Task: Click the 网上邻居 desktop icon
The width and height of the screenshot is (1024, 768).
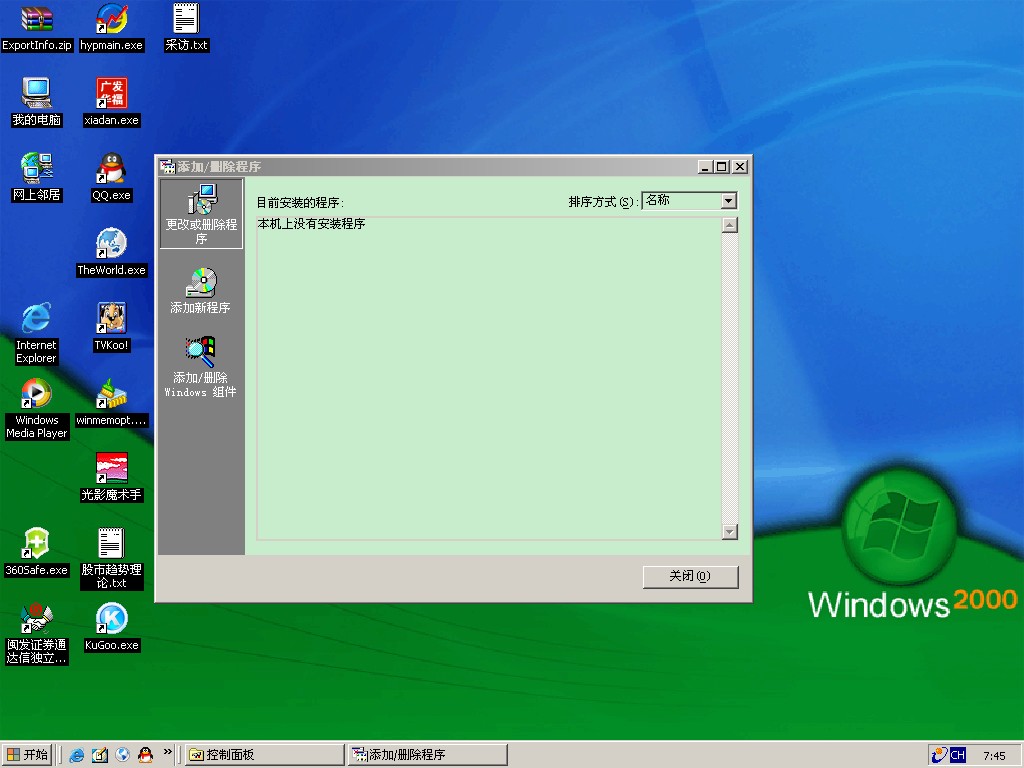Action: (37, 178)
